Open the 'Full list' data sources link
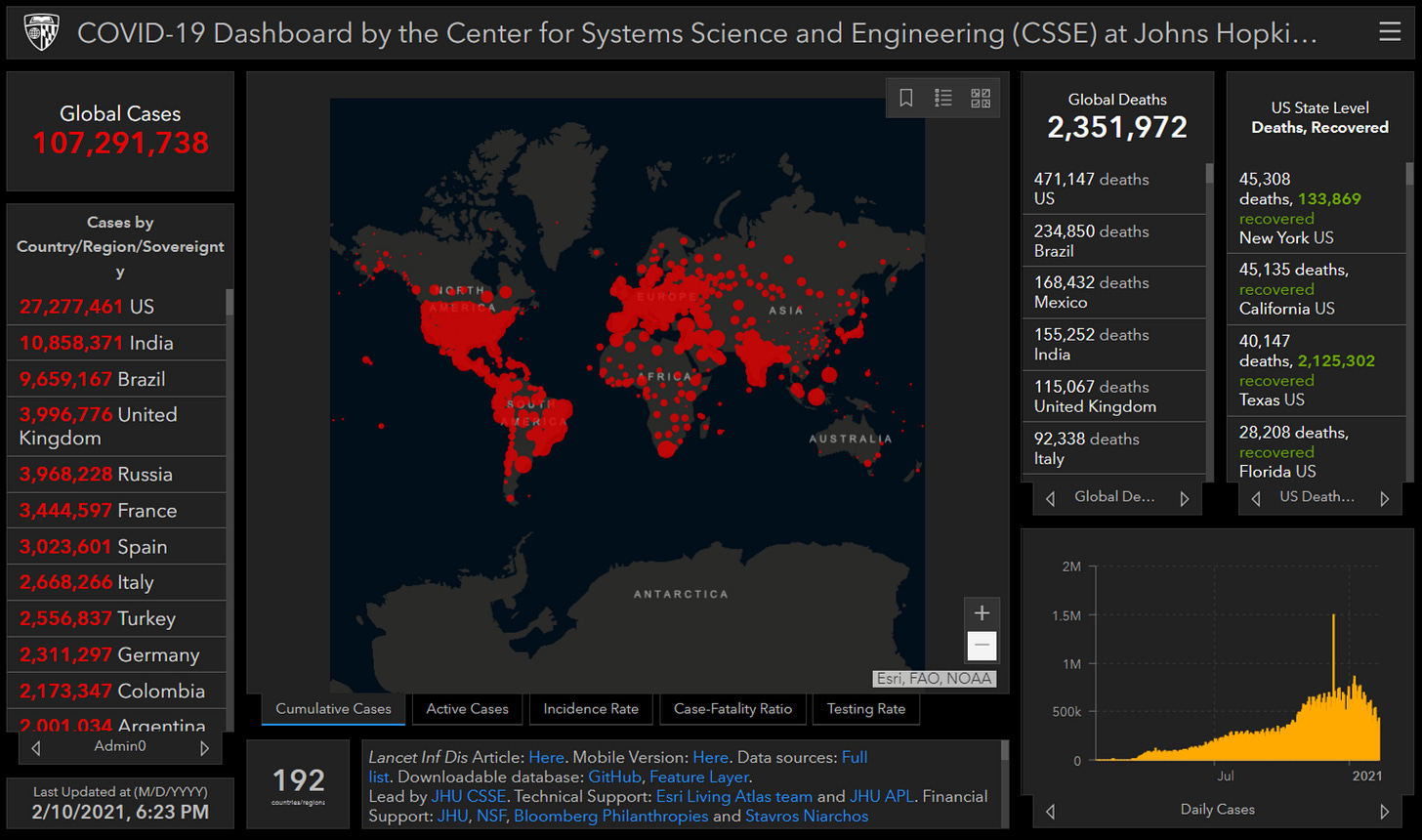This screenshot has width=1422, height=840. tap(855, 757)
